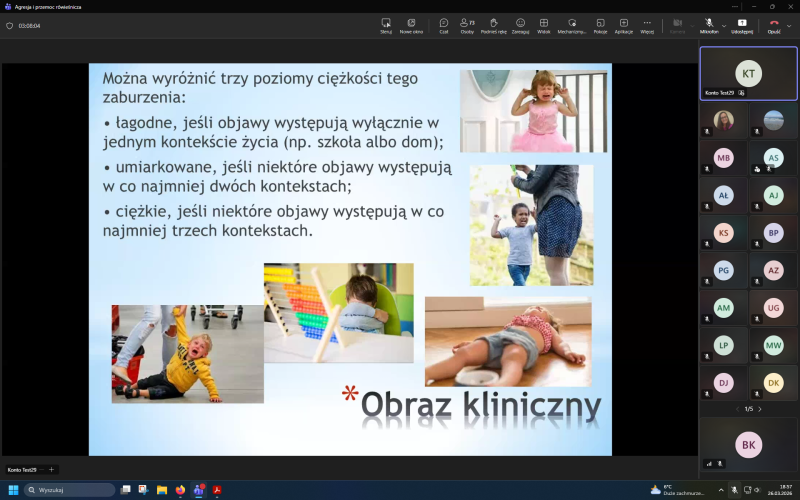Viewport: 800px width, 500px height.
Task: Click Podnieś rękę to raise hand
Action: point(493,25)
